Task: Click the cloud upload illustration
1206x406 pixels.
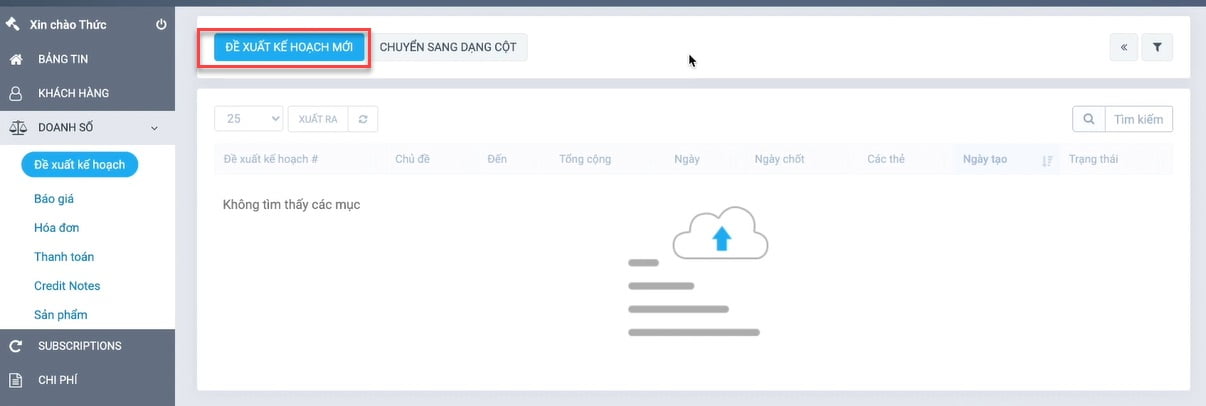Action: pos(720,234)
